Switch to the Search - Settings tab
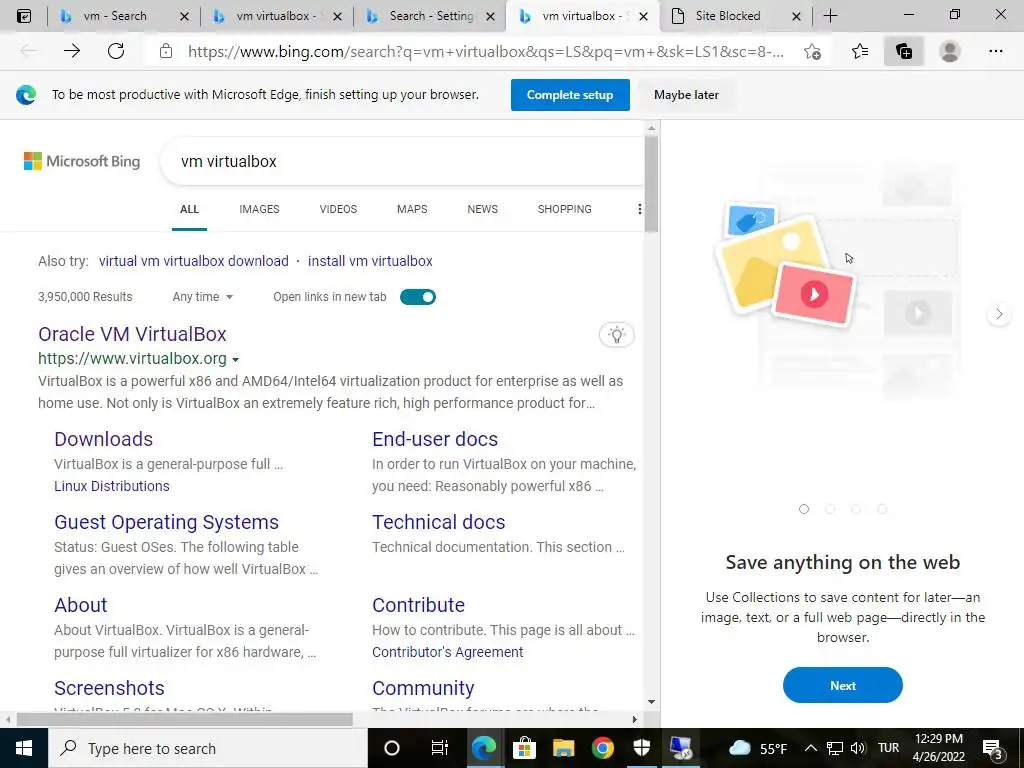 (x=431, y=16)
